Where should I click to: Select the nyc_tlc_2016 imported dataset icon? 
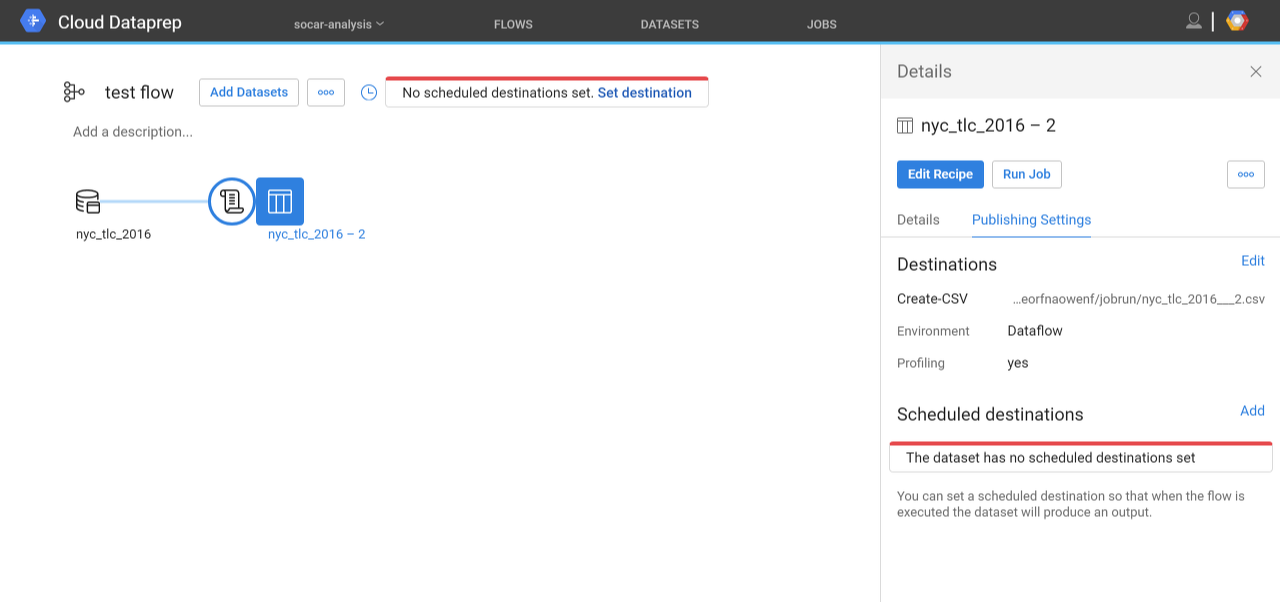click(x=88, y=201)
